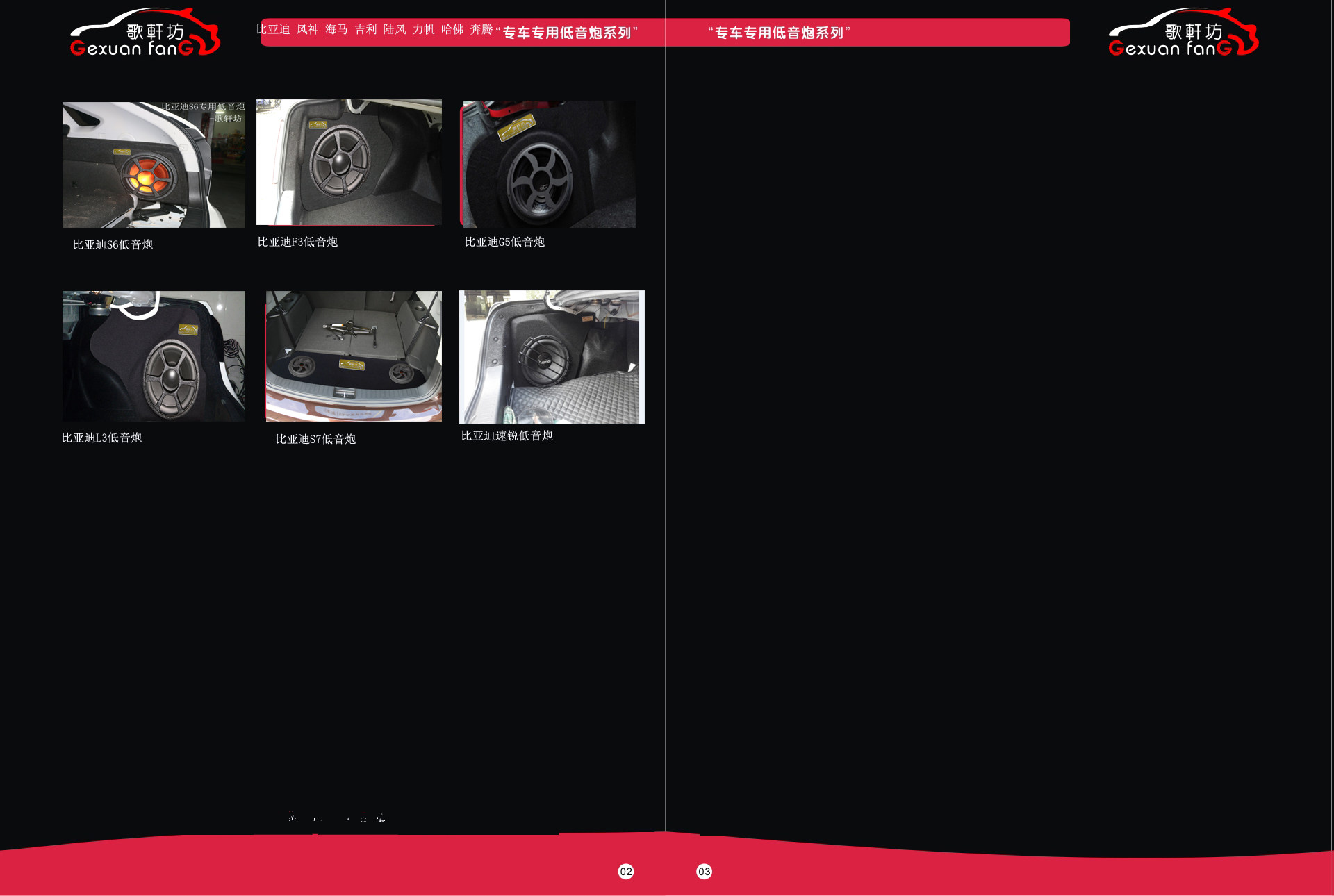Click the Gexuan fang logo on page 03
The height and width of the screenshot is (896, 1334).
tap(1183, 33)
